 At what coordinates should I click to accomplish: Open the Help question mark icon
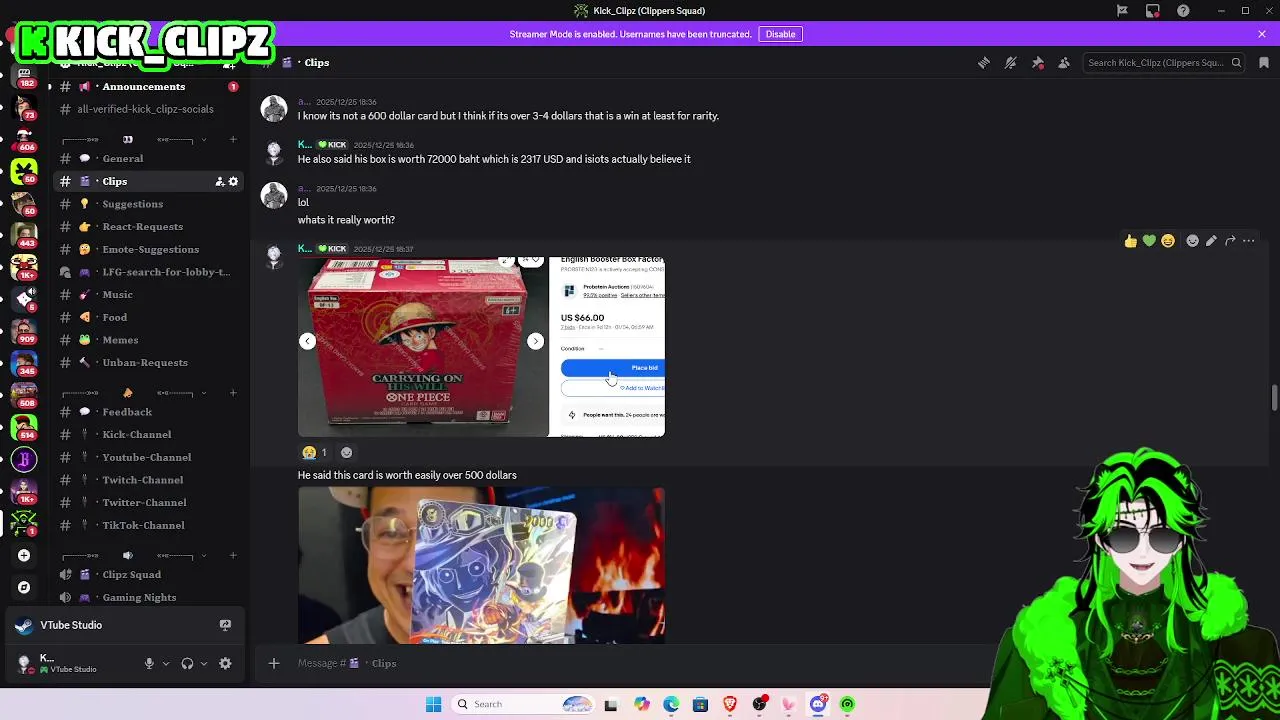point(1184,11)
